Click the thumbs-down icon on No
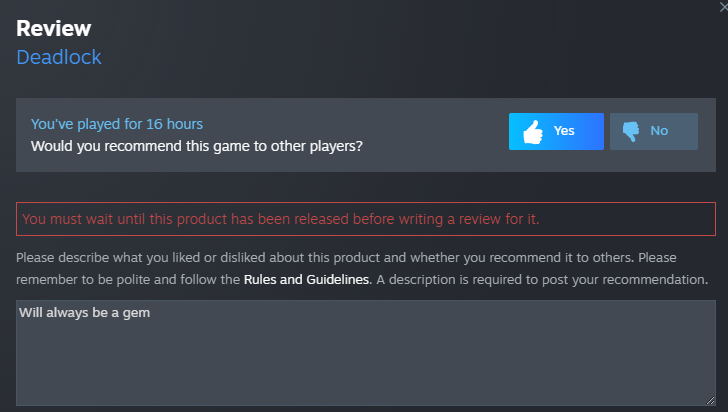The image size is (728, 412). tap(630, 131)
